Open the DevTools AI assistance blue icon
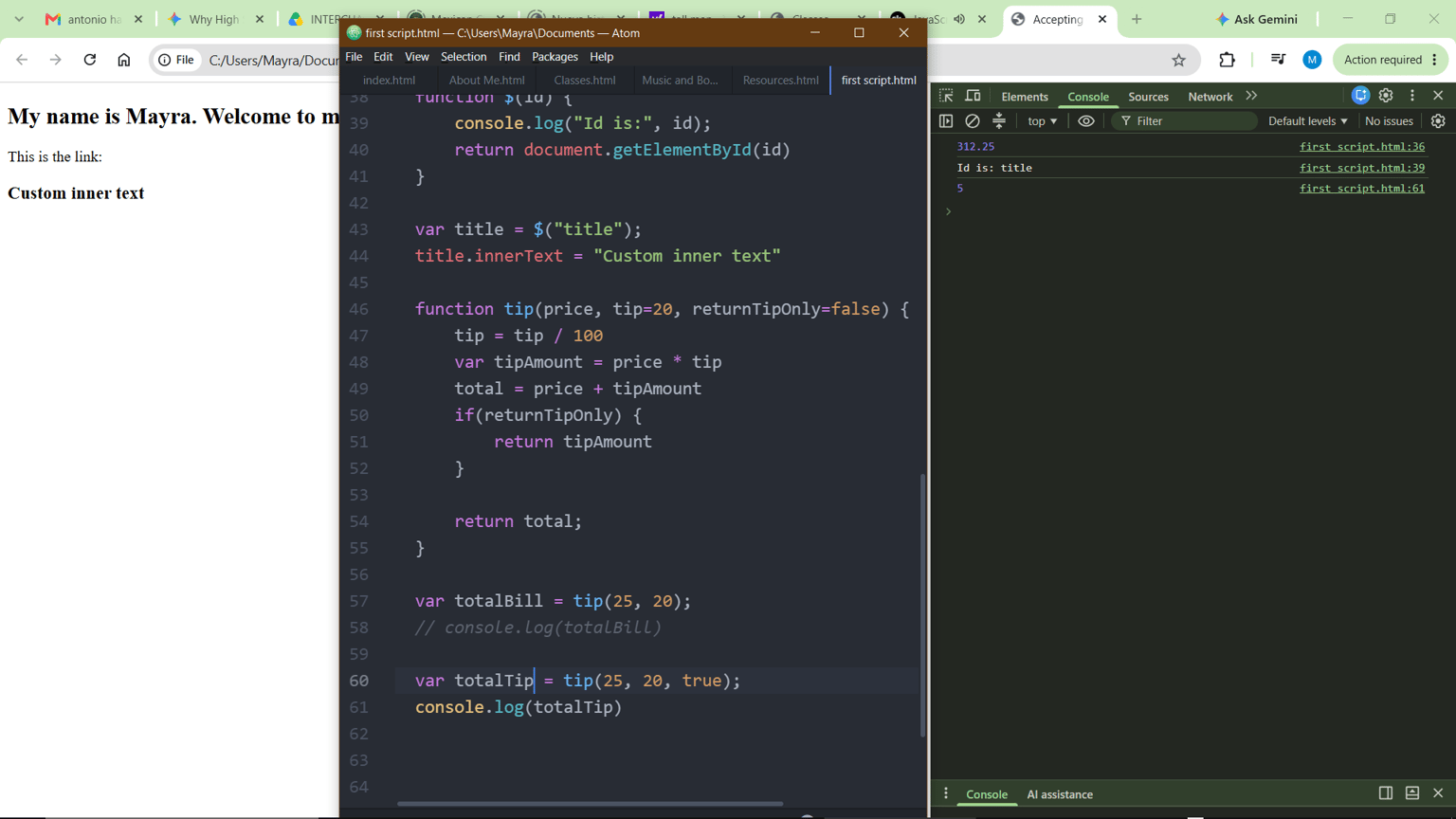The height and width of the screenshot is (819, 1456). [x=1360, y=96]
